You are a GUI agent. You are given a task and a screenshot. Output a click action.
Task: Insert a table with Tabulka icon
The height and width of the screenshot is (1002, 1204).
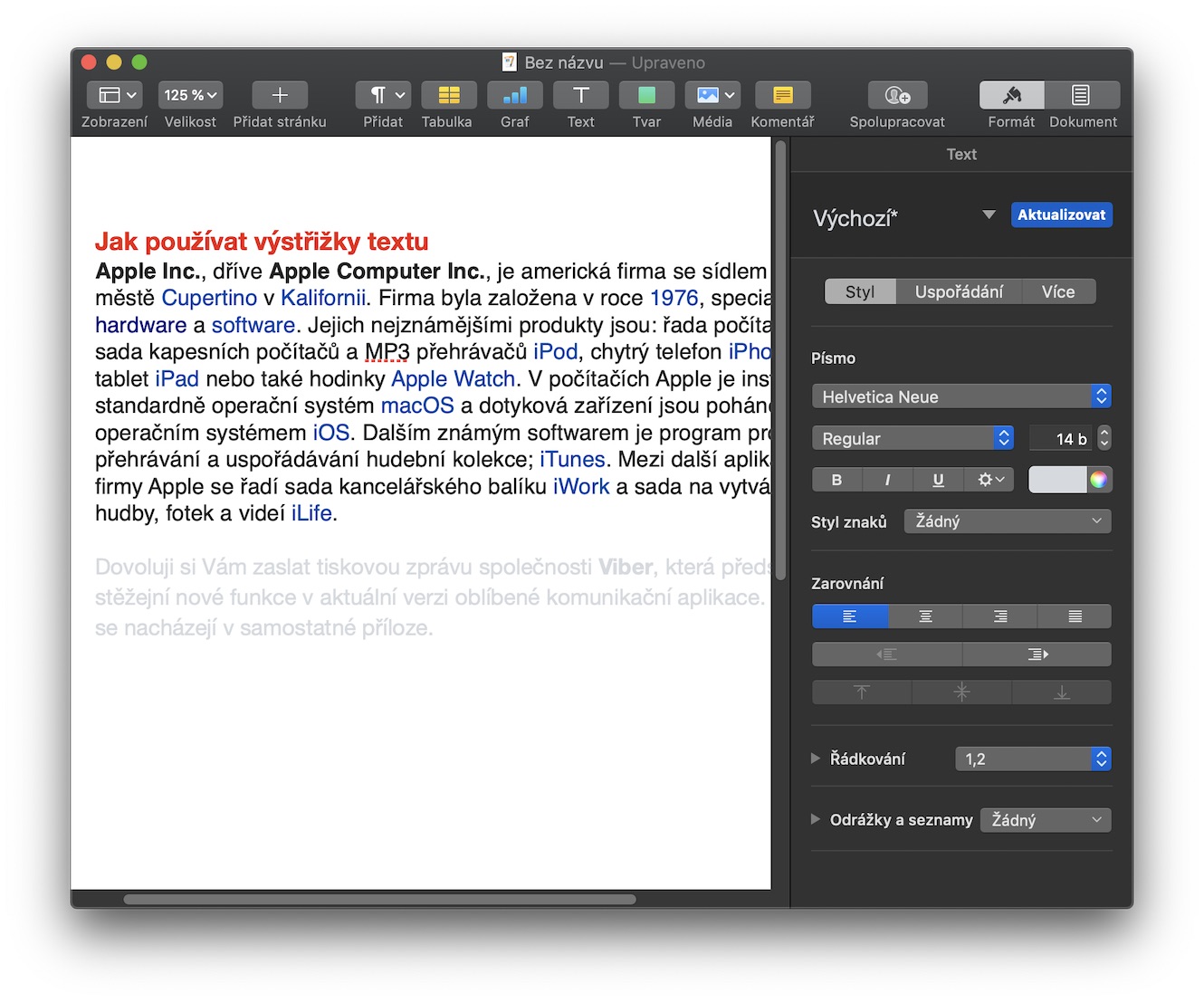click(x=449, y=95)
